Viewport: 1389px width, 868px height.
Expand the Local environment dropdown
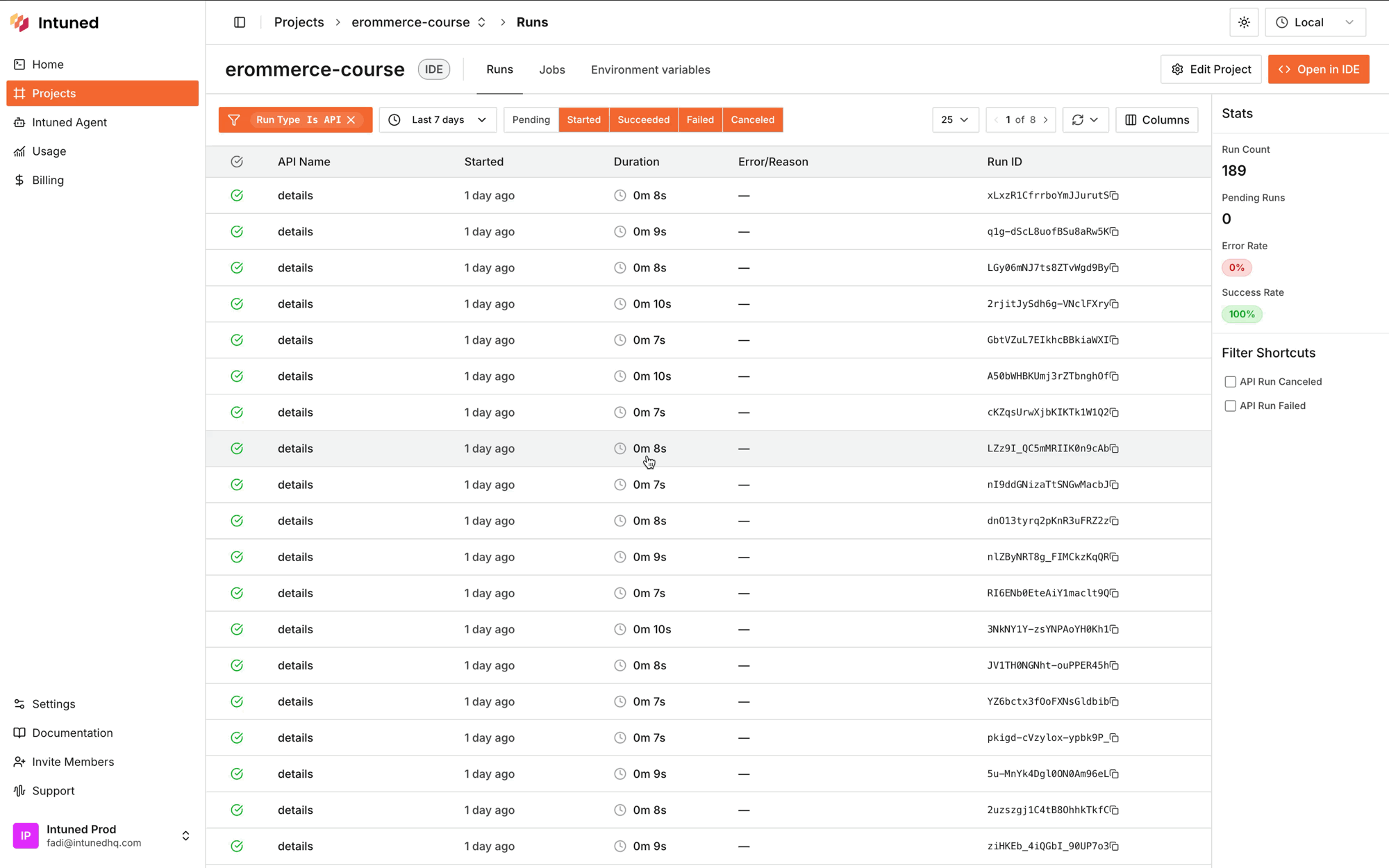point(1315,22)
